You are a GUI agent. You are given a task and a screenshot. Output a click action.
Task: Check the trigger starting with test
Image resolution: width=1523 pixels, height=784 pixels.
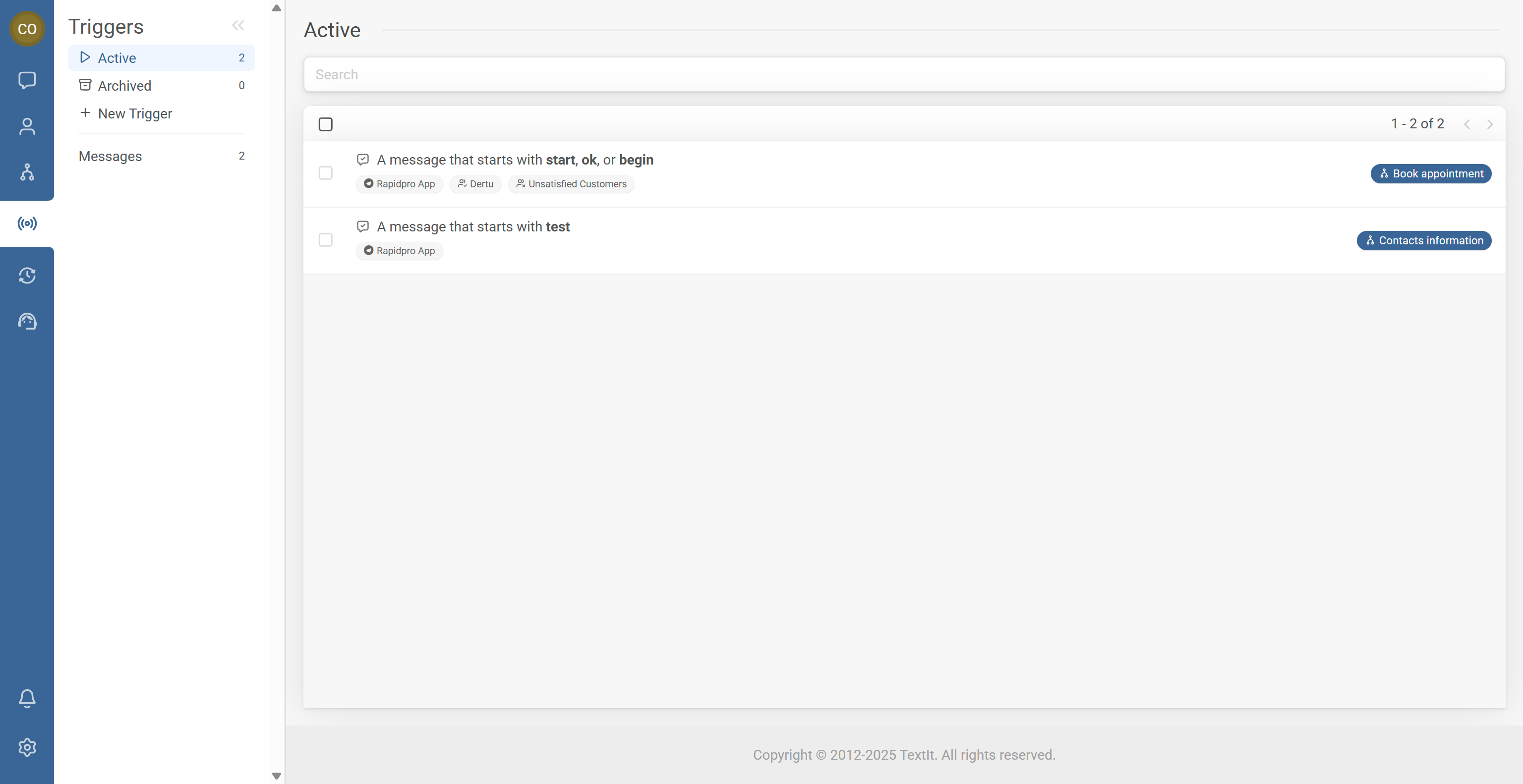tap(326, 240)
